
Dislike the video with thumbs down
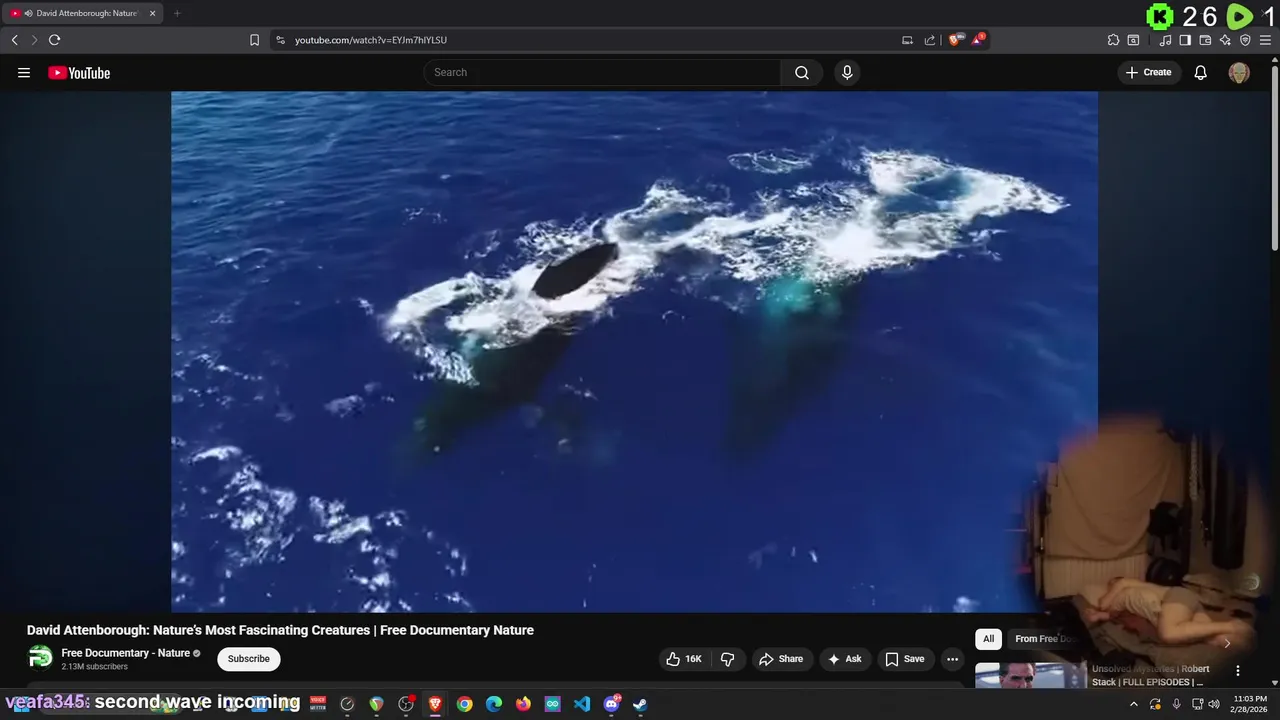(727, 659)
